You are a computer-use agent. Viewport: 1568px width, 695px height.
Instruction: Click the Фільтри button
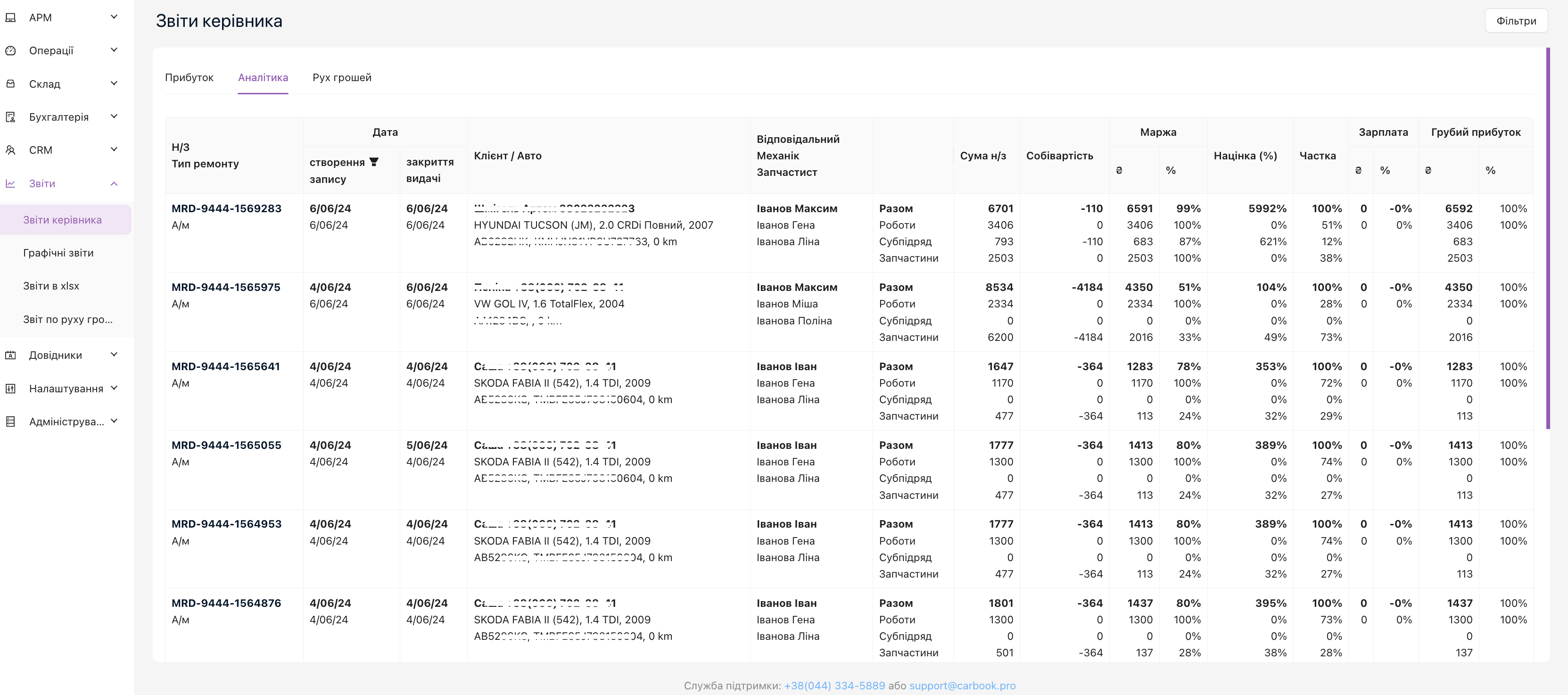pyautogui.click(x=1516, y=21)
